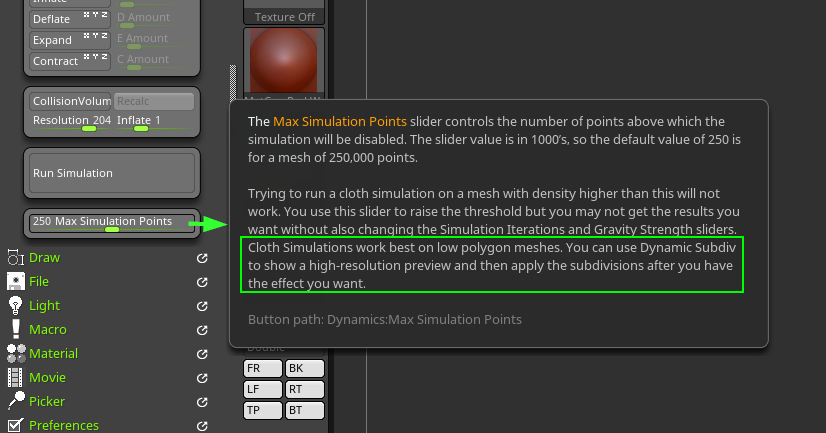Select the RT right view button
Screen dimensions: 826x433
(x=304, y=389)
